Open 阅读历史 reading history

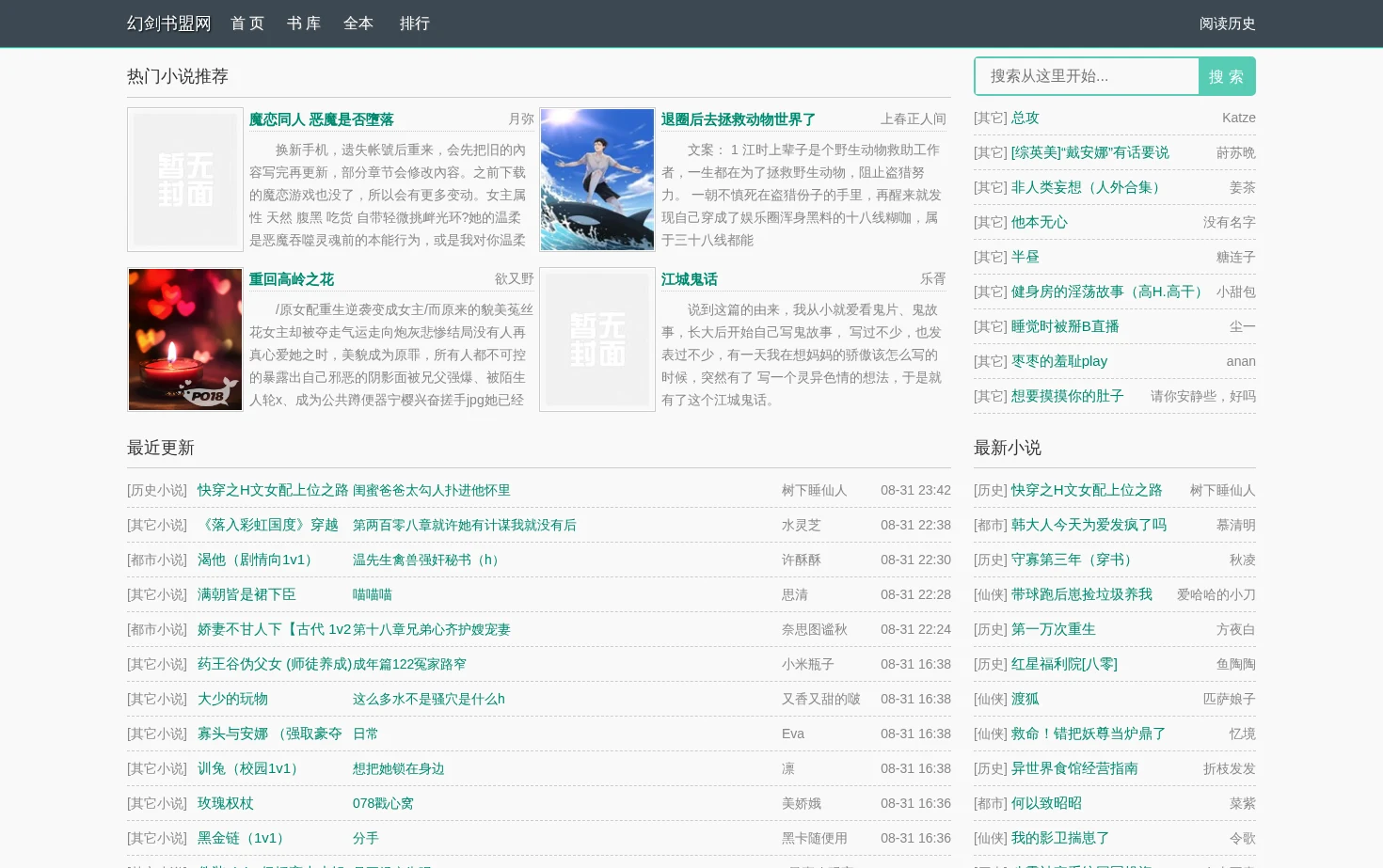pos(1227,24)
